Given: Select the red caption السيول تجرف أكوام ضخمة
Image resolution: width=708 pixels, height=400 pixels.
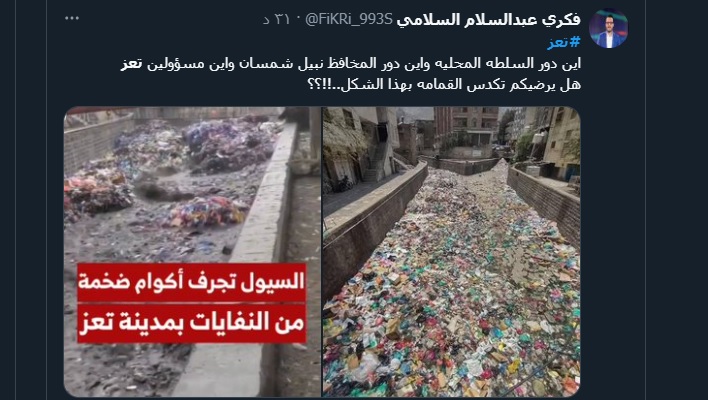Looking at the screenshot, I should click(x=191, y=282).
